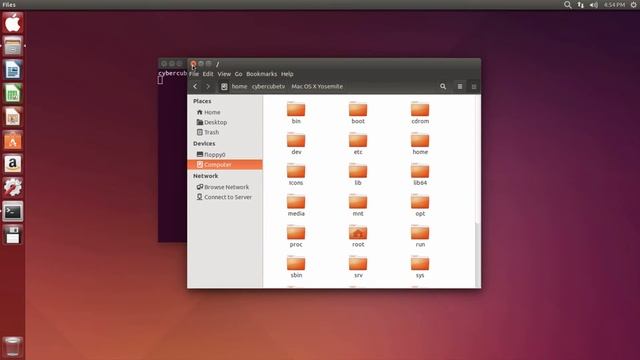Image resolution: width=640 pixels, height=360 pixels.
Task: Open the Amazon launcher icon
Action: pyautogui.click(x=13, y=164)
